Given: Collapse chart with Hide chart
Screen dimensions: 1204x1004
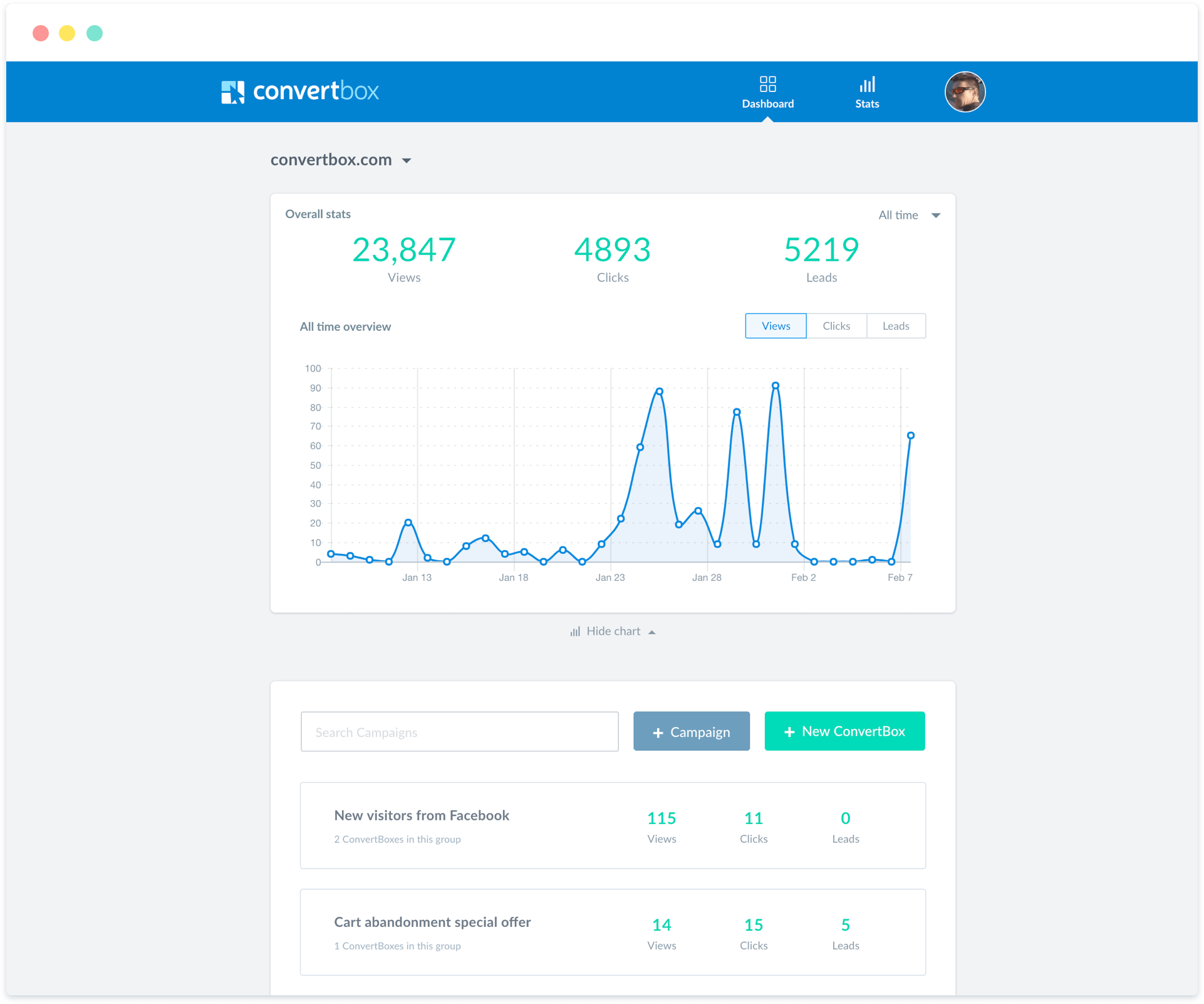Looking at the screenshot, I should coord(613,631).
